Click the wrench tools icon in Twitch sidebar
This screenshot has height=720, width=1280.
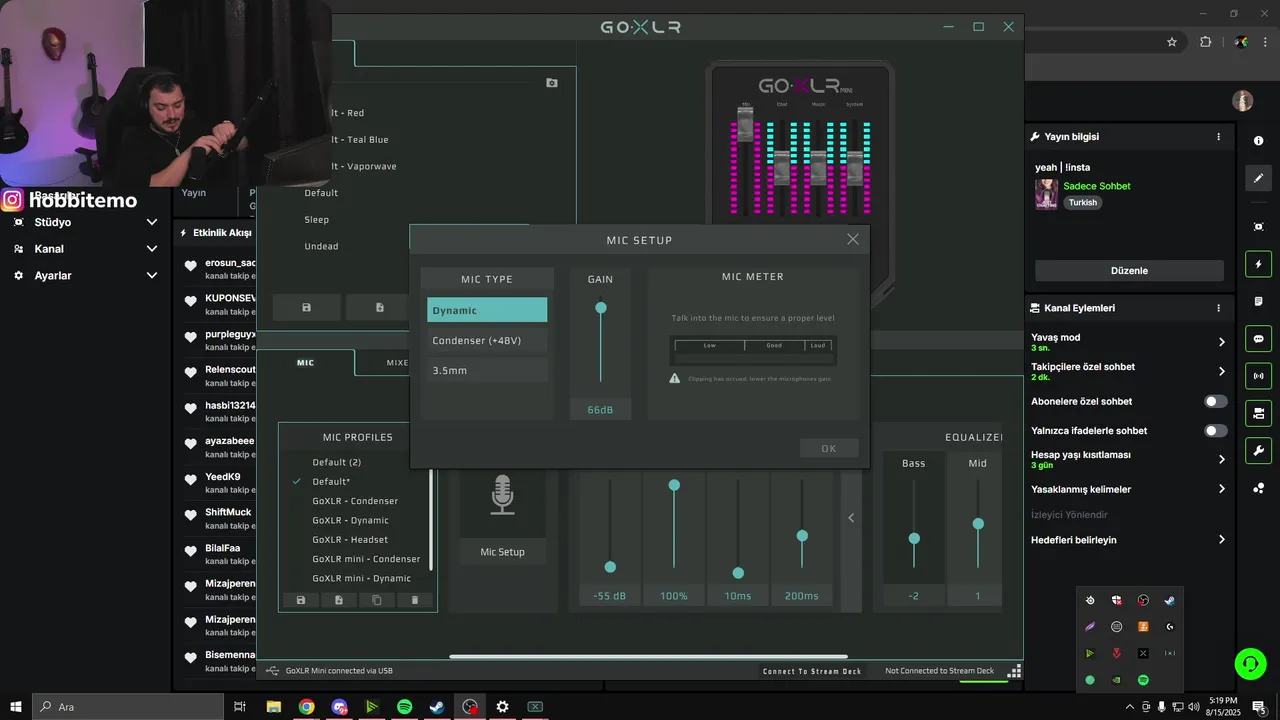[x=1258, y=451]
